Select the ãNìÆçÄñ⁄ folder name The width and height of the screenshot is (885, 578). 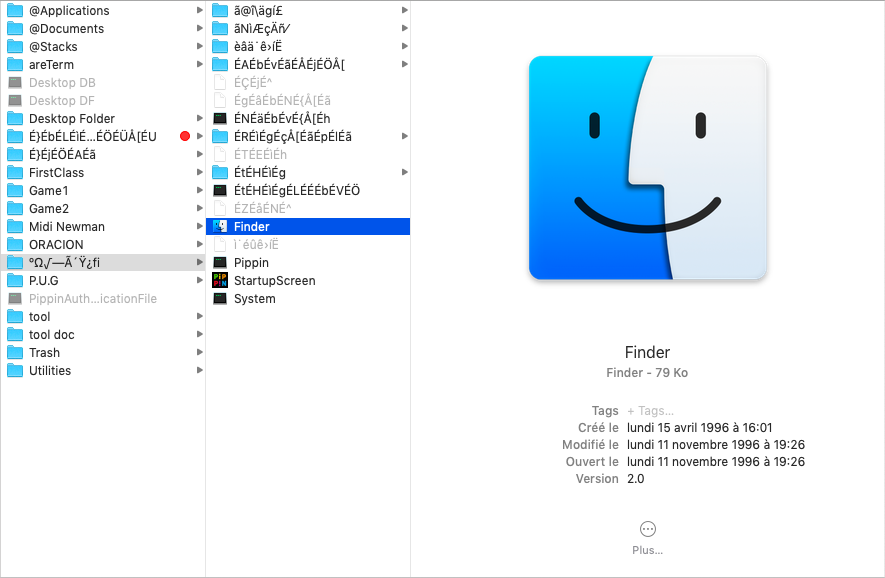tap(262, 28)
